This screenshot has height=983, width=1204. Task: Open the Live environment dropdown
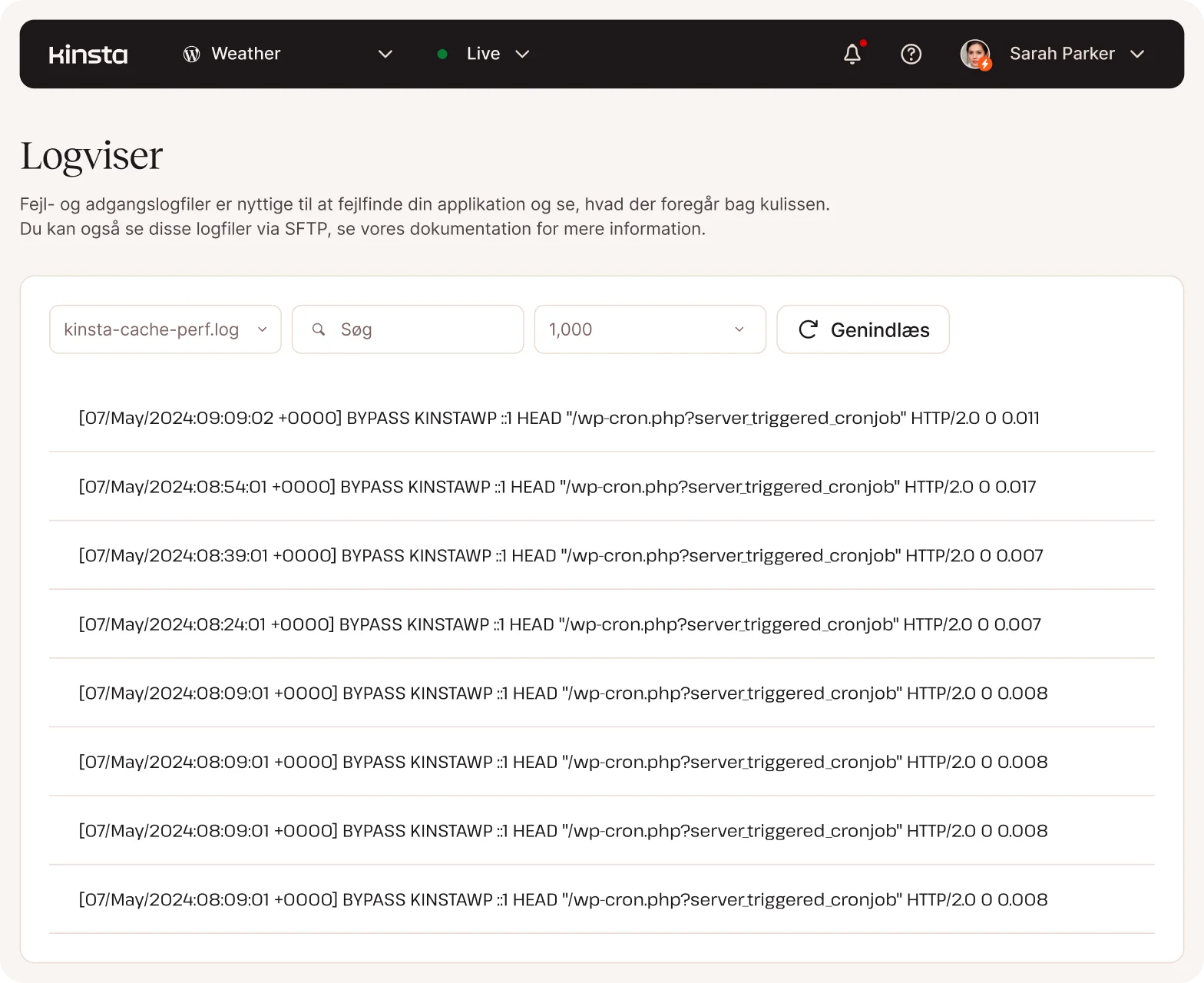522,54
